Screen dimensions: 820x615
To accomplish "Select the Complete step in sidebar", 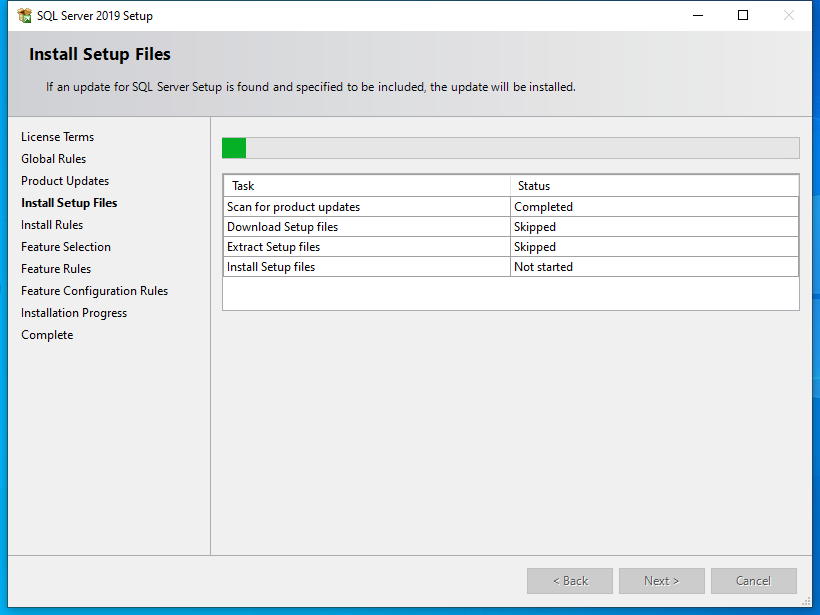I will click(47, 335).
